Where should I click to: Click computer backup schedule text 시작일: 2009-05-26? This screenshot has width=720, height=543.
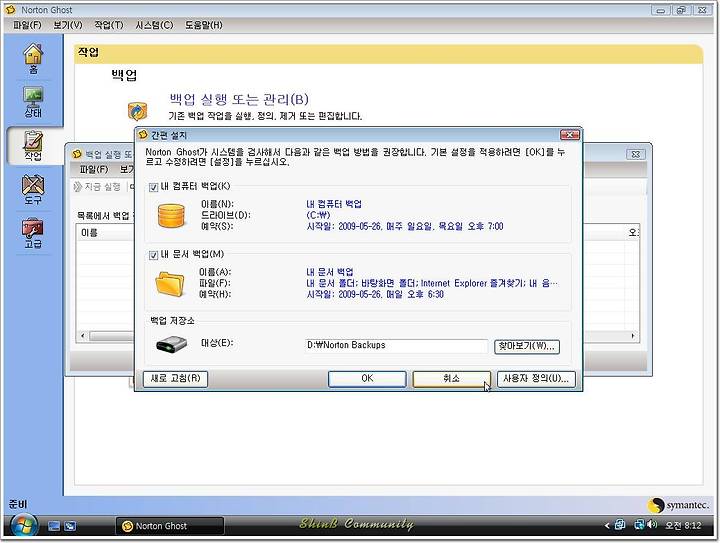click(405, 226)
